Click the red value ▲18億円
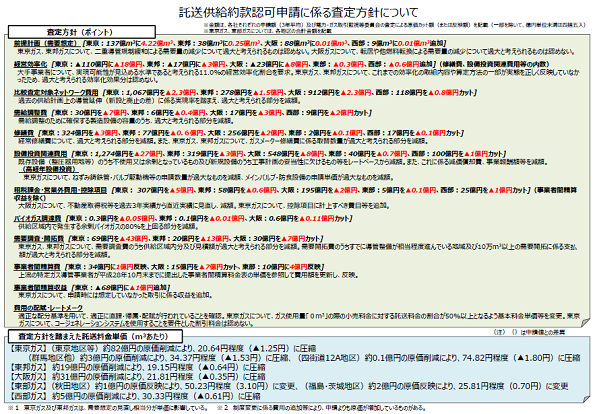Screen dimensions: 595x414 129,64
